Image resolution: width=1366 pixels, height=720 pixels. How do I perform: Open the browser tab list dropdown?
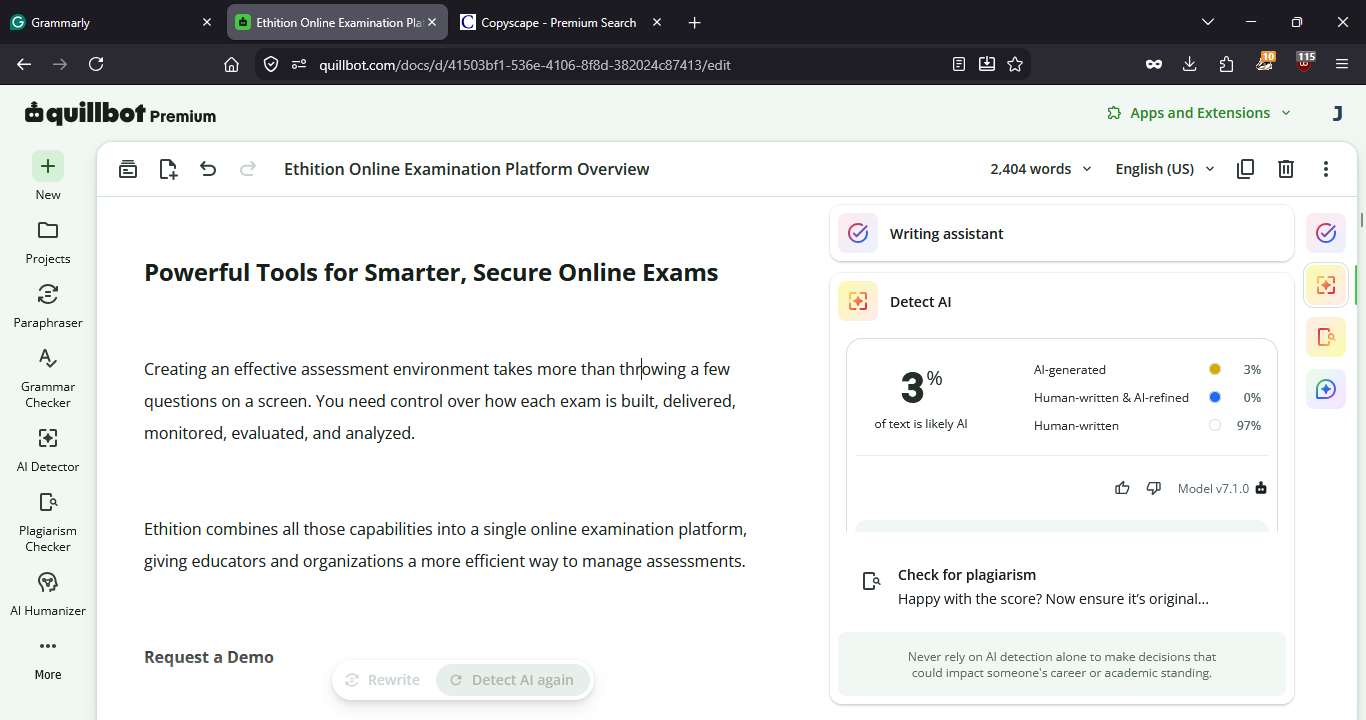tap(1208, 22)
